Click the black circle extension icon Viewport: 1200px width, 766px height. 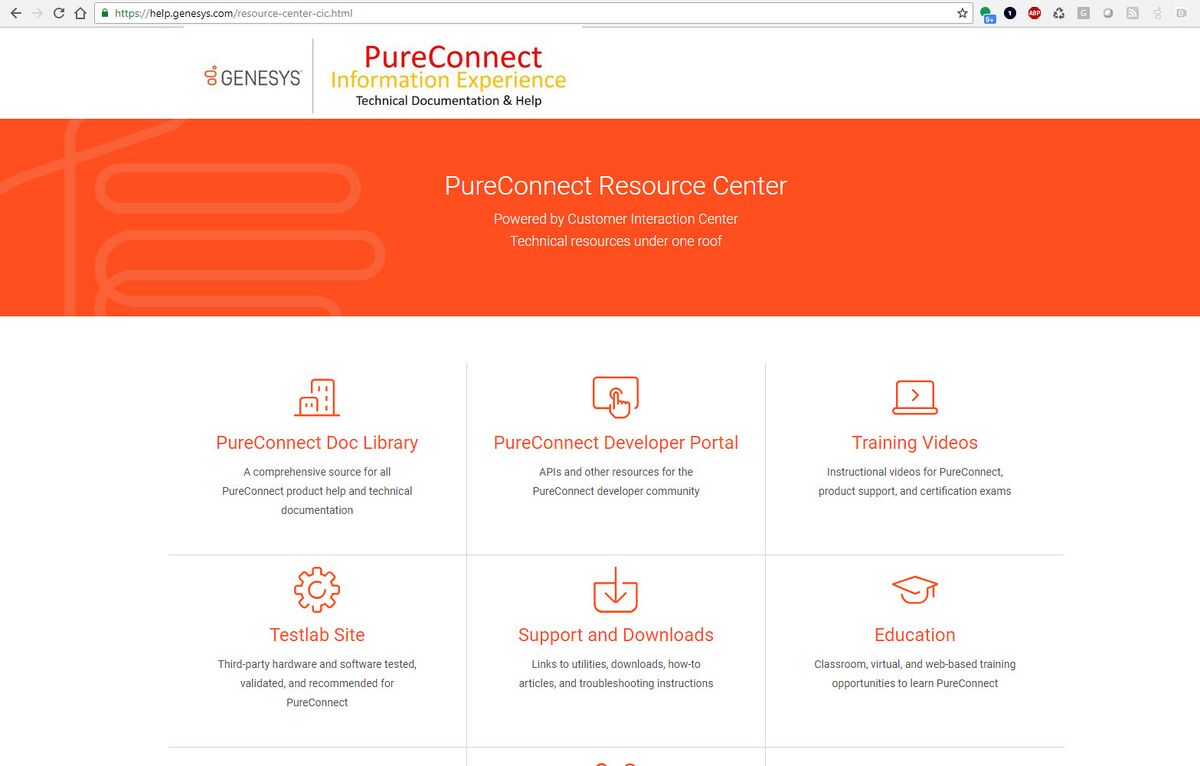tap(1010, 14)
